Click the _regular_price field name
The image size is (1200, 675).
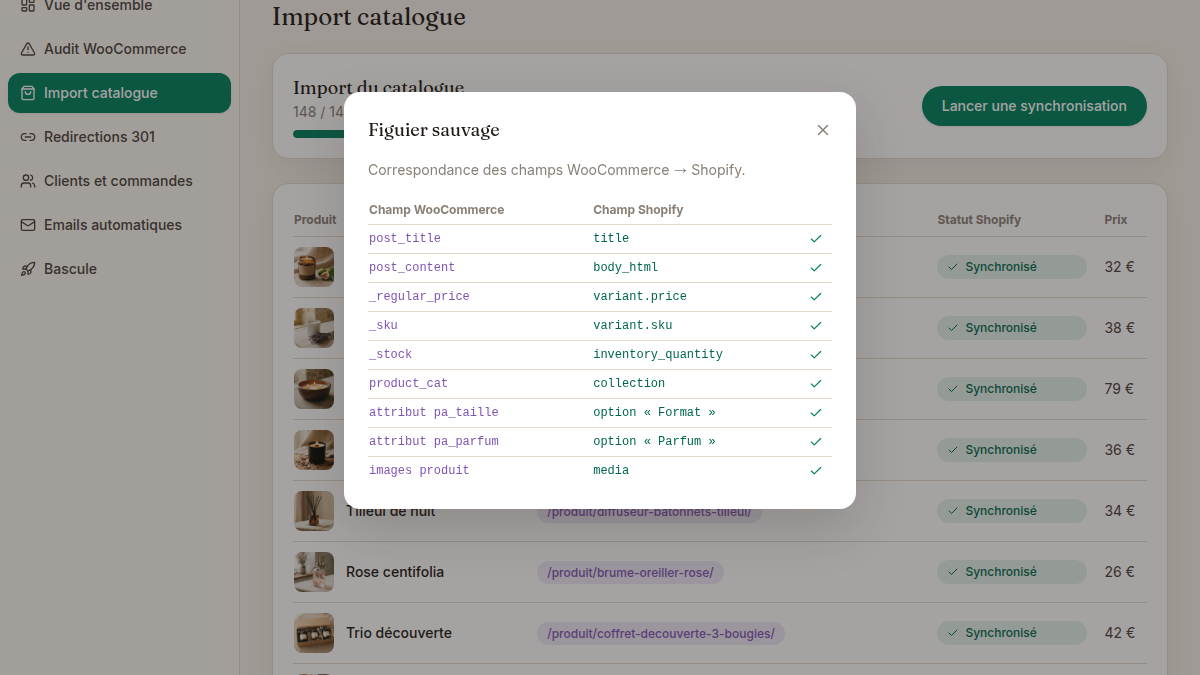pyautogui.click(x=419, y=297)
